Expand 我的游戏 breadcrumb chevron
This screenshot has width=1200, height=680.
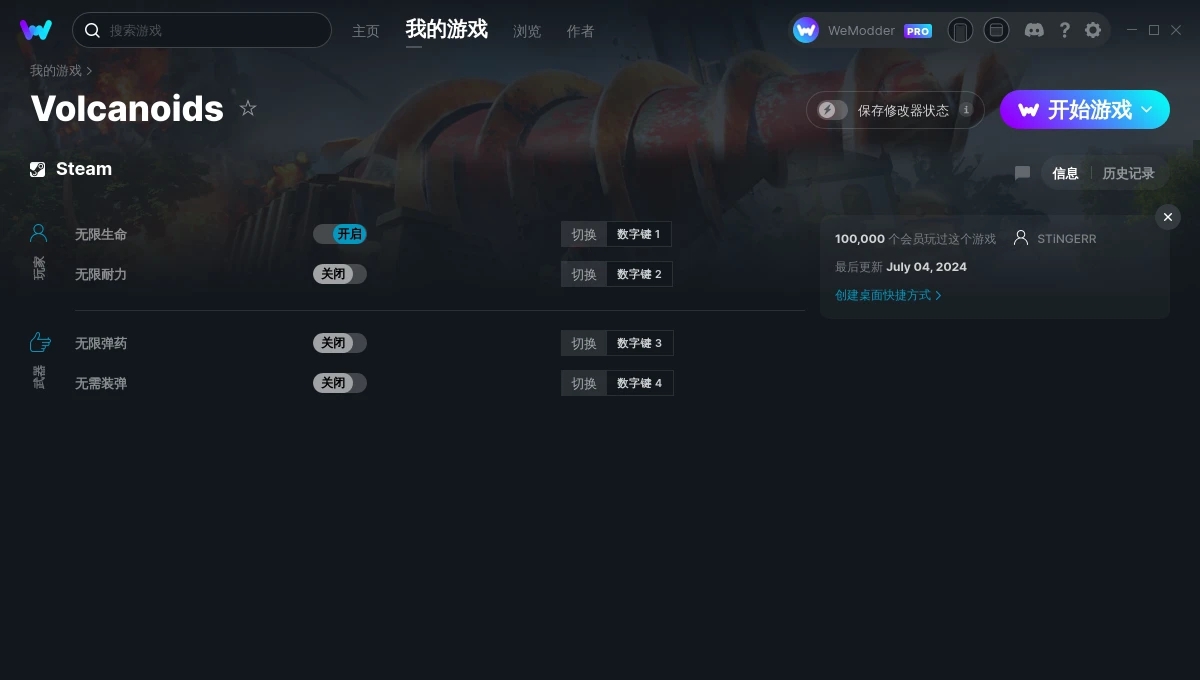(x=89, y=71)
